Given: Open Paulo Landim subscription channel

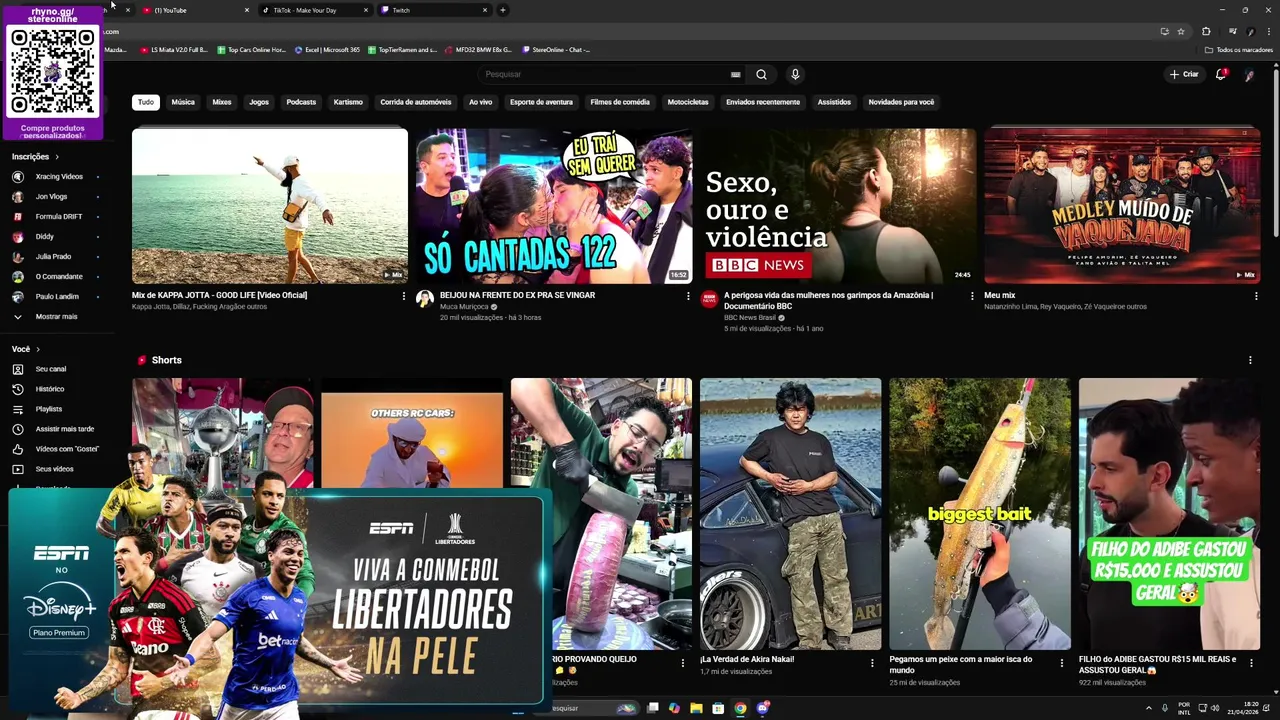Looking at the screenshot, I should [x=58, y=297].
